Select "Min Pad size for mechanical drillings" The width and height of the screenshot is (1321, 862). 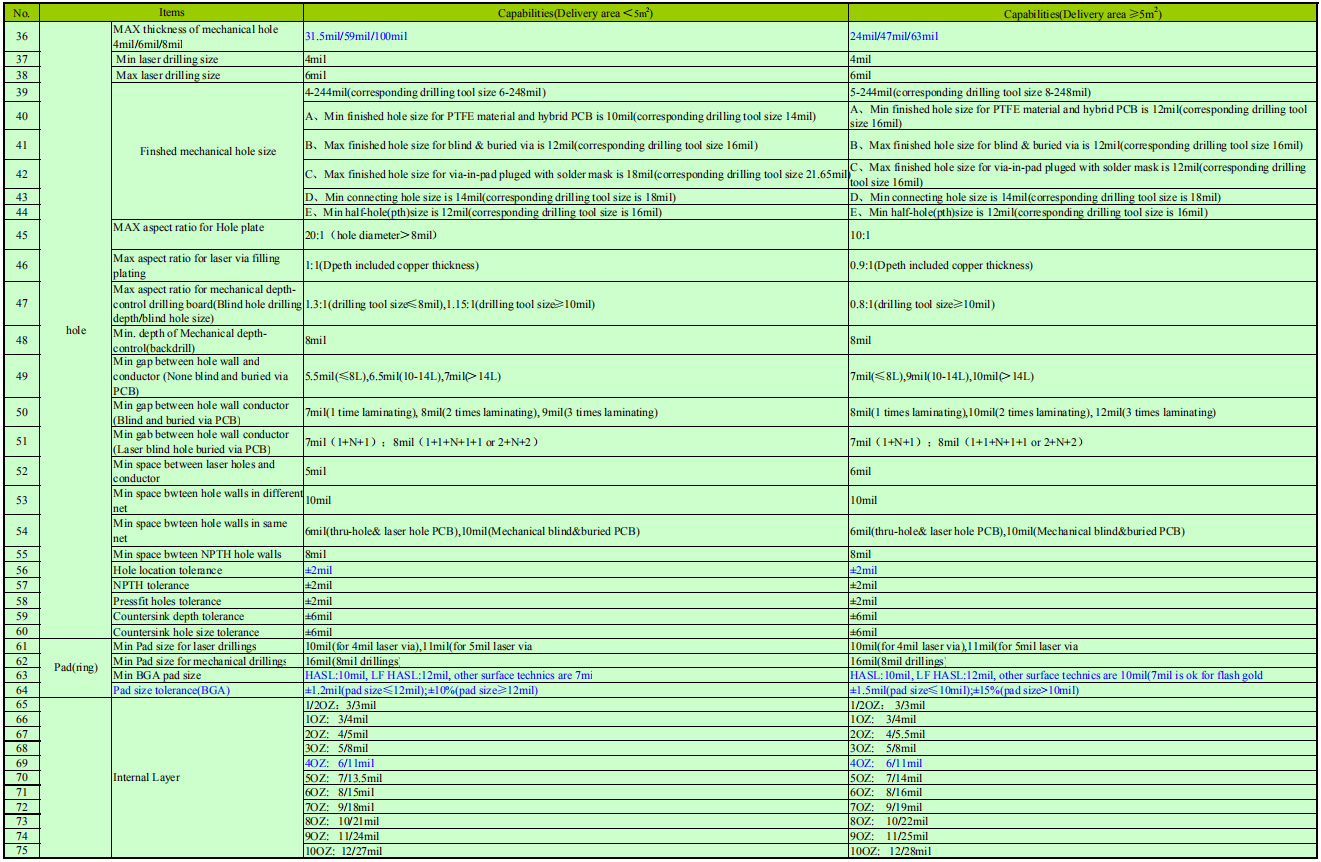tap(207, 662)
